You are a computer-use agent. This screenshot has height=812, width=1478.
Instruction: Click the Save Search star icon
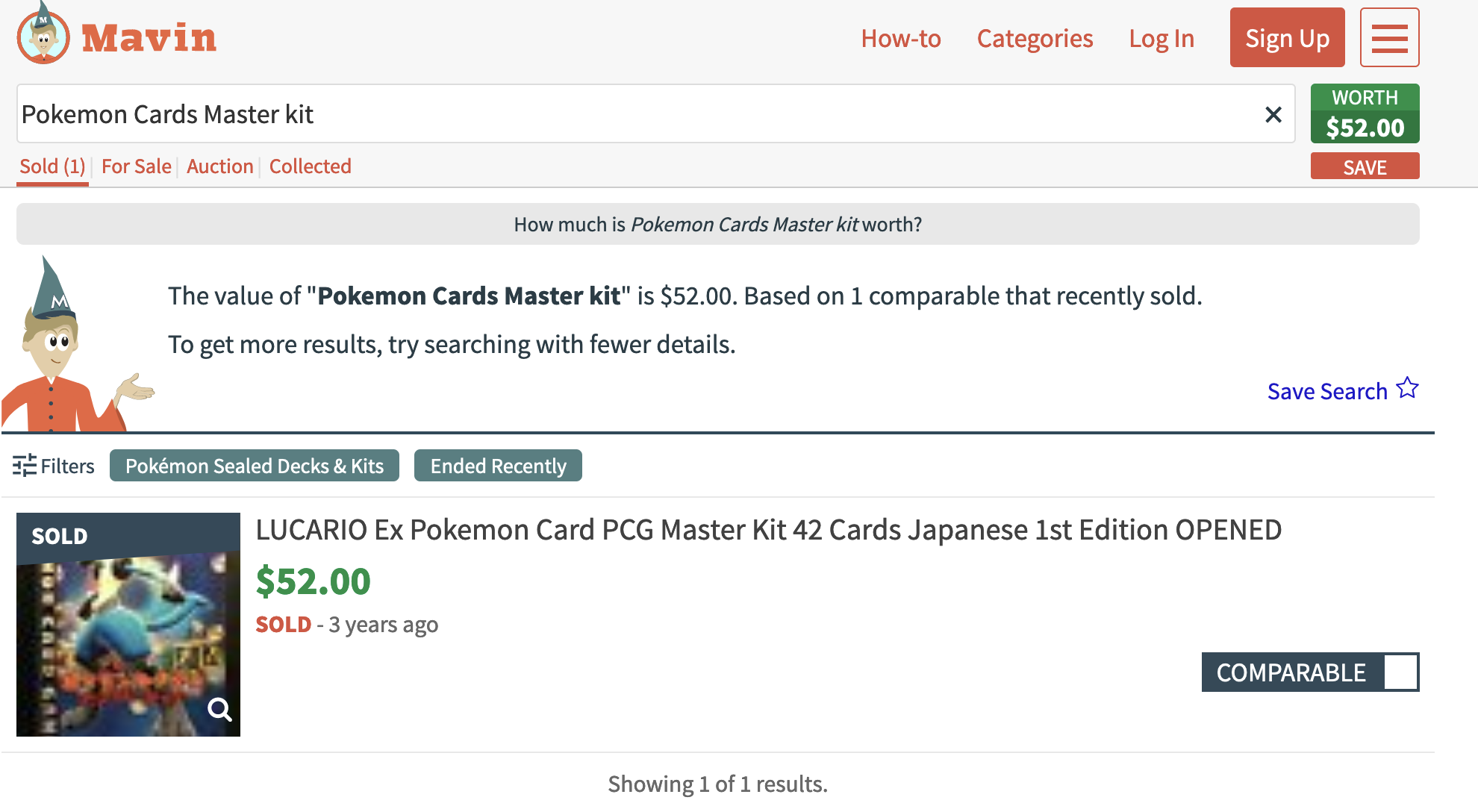[1408, 388]
